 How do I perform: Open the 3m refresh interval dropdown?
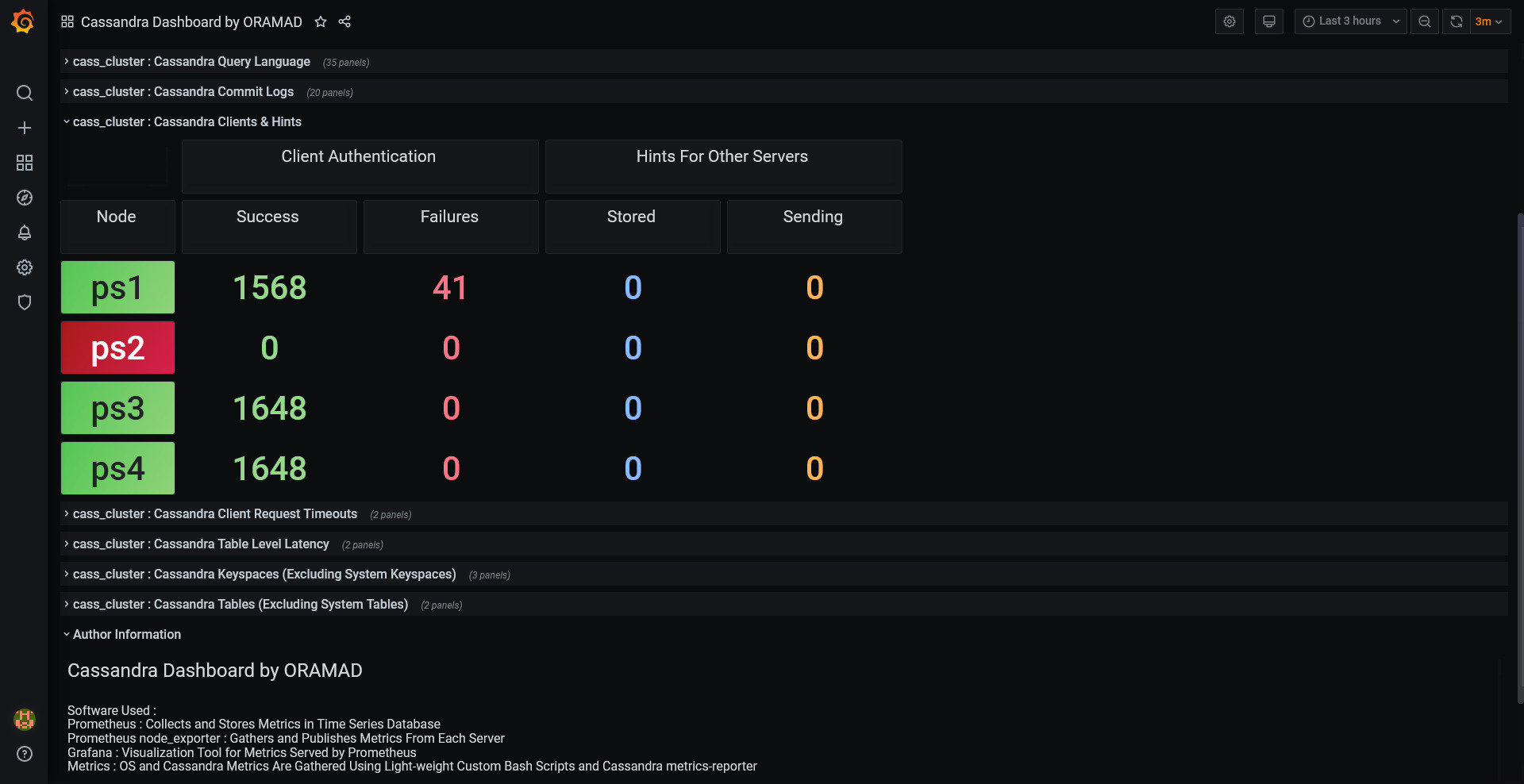1489,21
